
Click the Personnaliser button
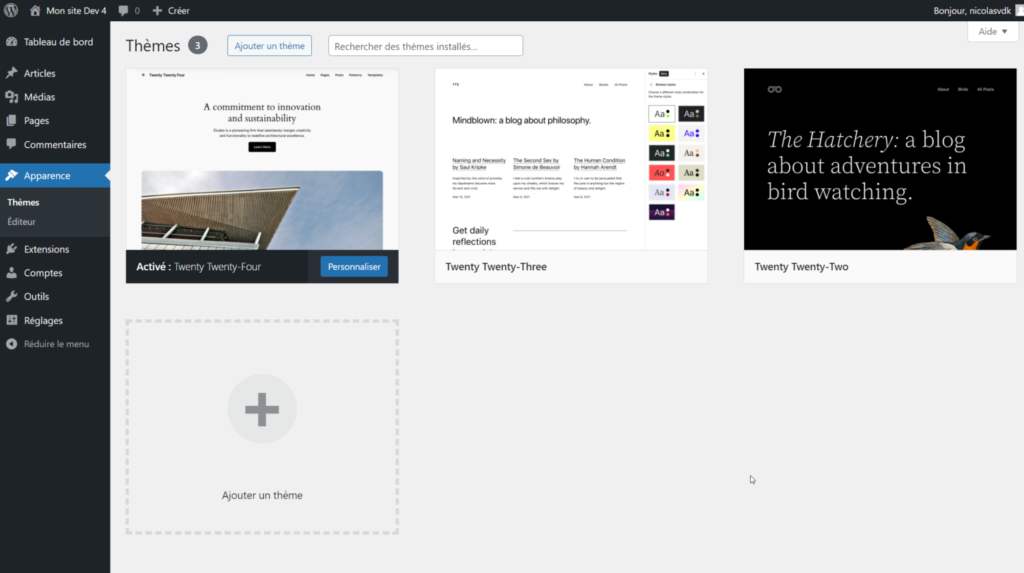coord(354,267)
